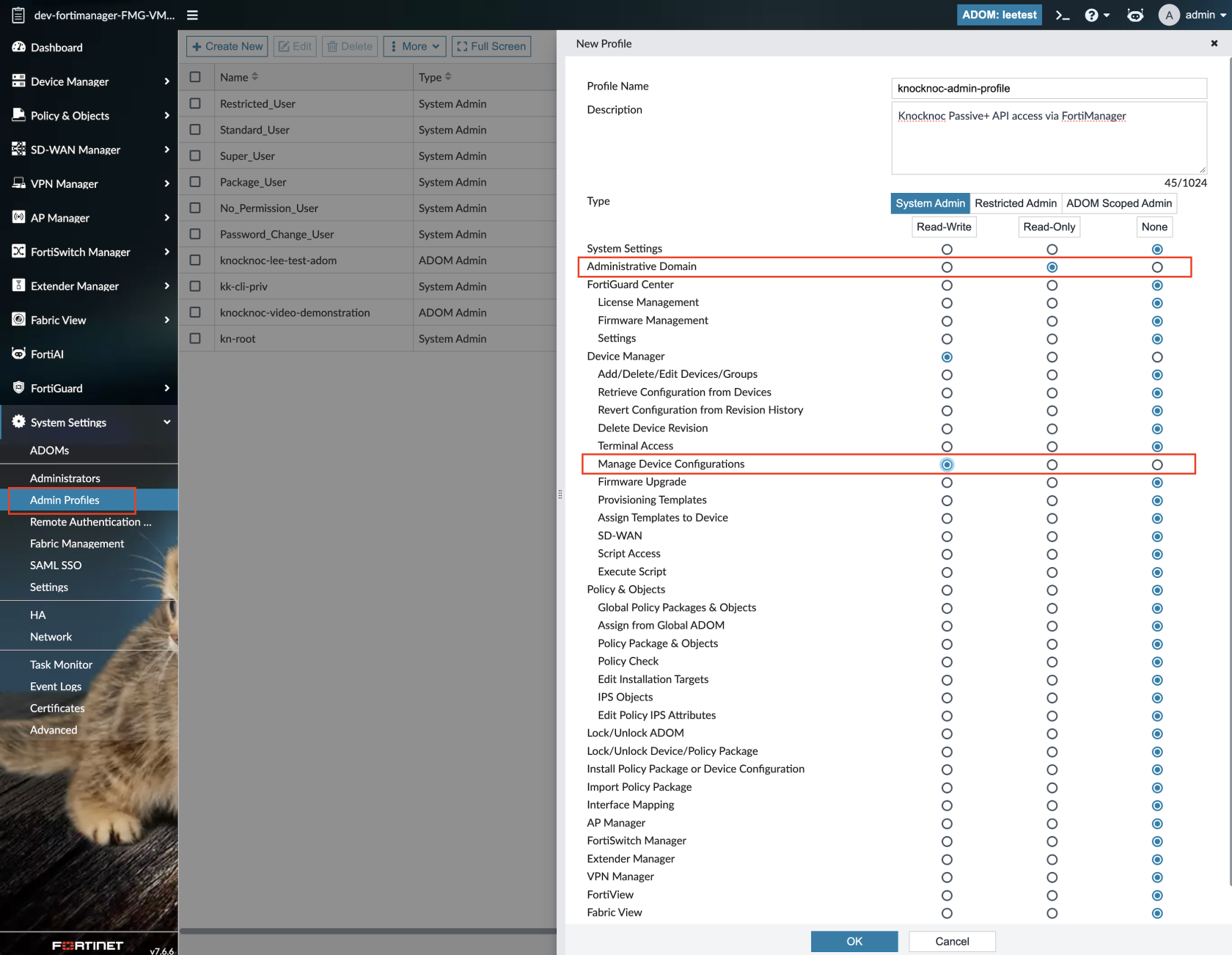
Task: Expand the Device Manager sidebar chevron
Action: 167,81
